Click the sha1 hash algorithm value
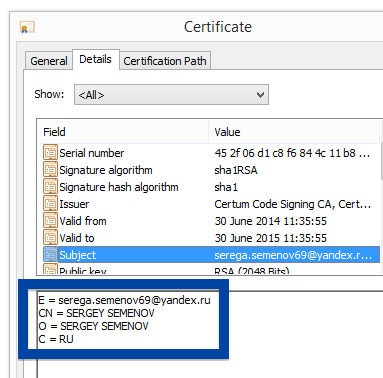The width and height of the screenshot is (383, 378). click(226, 187)
